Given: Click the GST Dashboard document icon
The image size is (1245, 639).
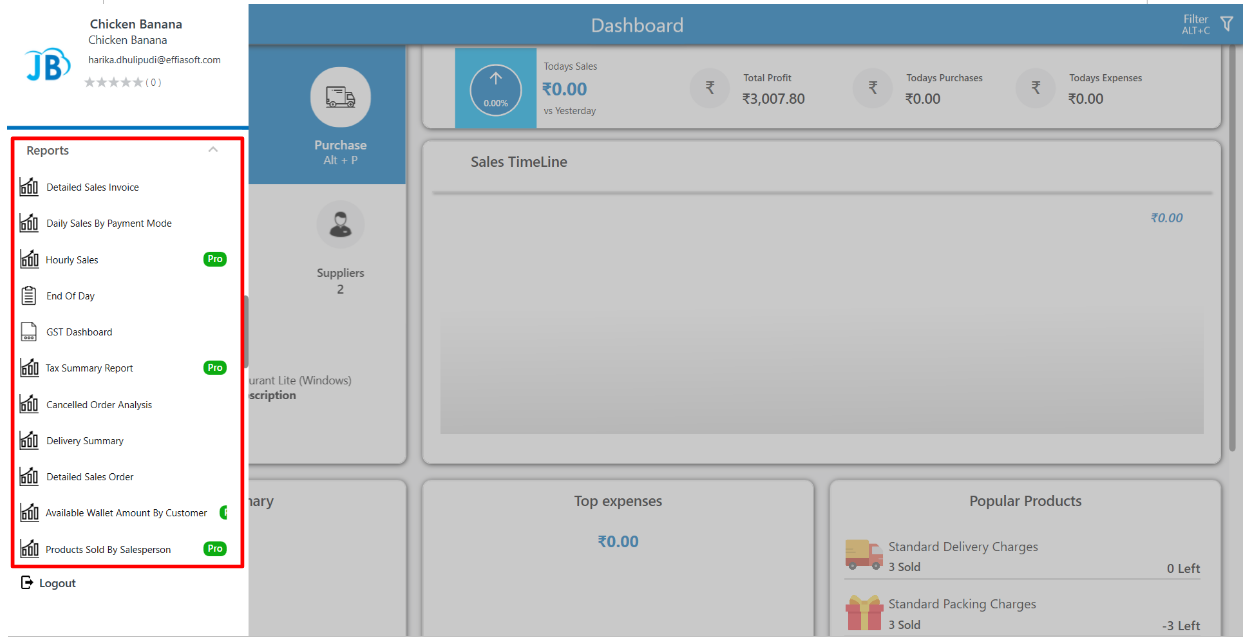Looking at the screenshot, I should (29, 332).
